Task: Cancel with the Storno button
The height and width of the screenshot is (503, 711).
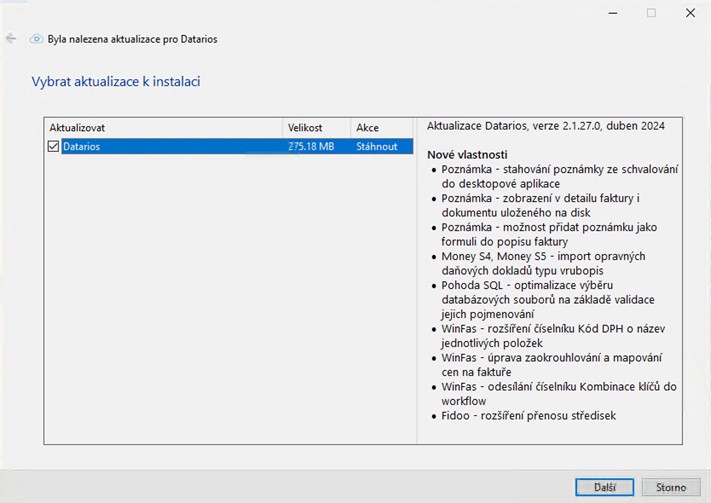Action: (670, 487)
